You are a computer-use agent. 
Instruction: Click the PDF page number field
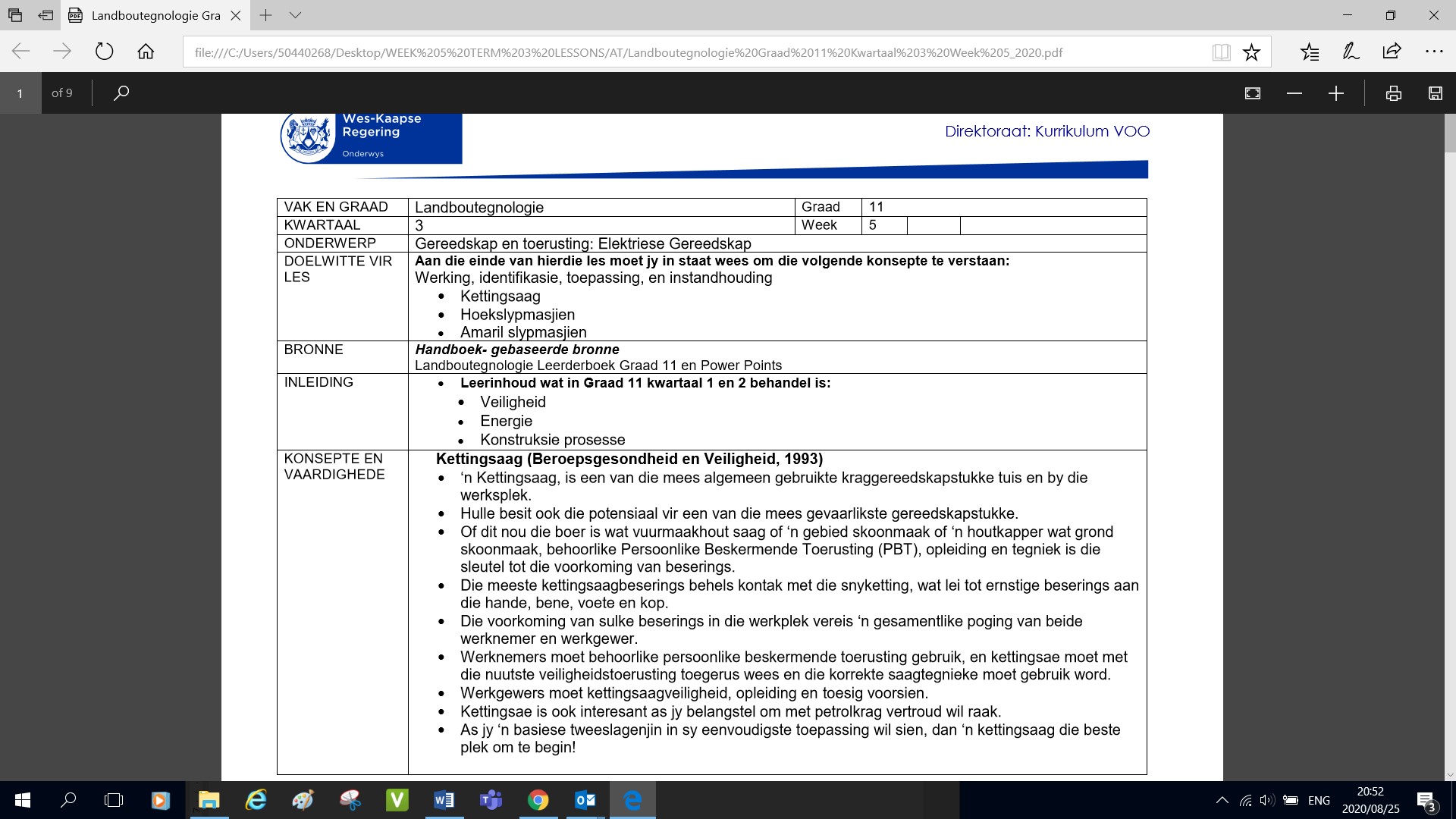(20, 93)
